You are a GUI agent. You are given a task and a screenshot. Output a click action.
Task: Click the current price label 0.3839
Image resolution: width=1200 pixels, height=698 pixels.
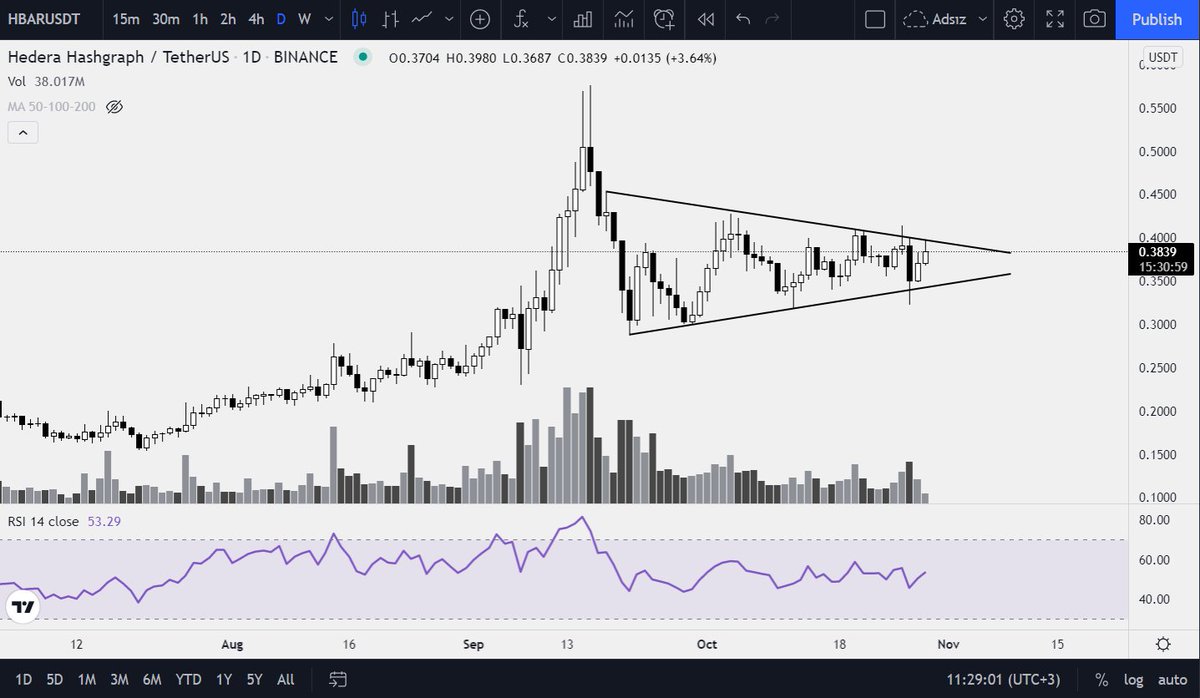click(x=1157, y=253)
